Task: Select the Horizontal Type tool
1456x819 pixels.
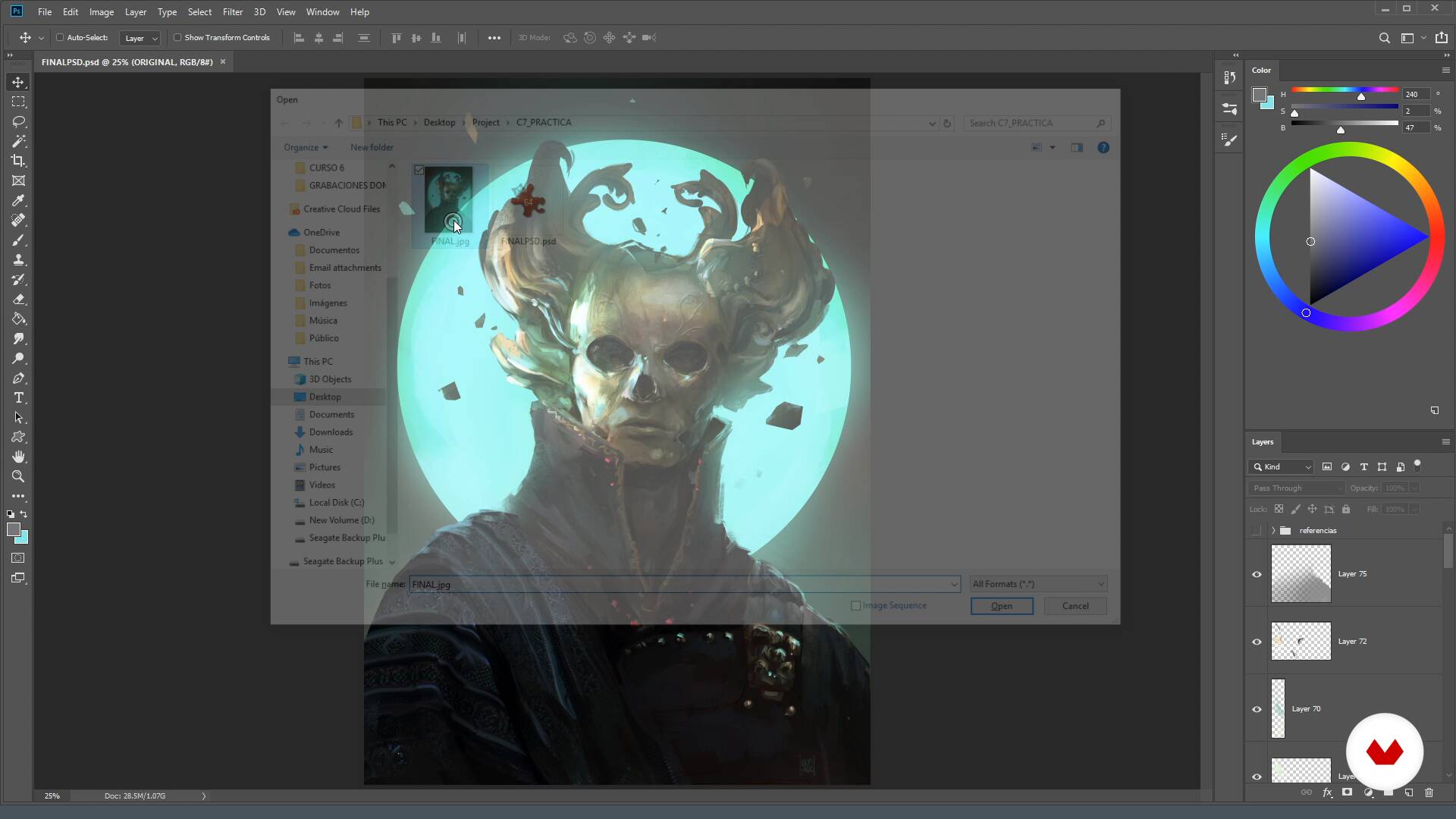Action: 19,397
